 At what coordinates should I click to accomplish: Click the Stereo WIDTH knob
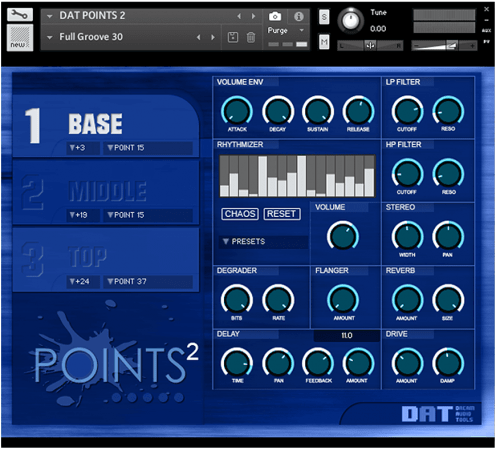point(407,236)
